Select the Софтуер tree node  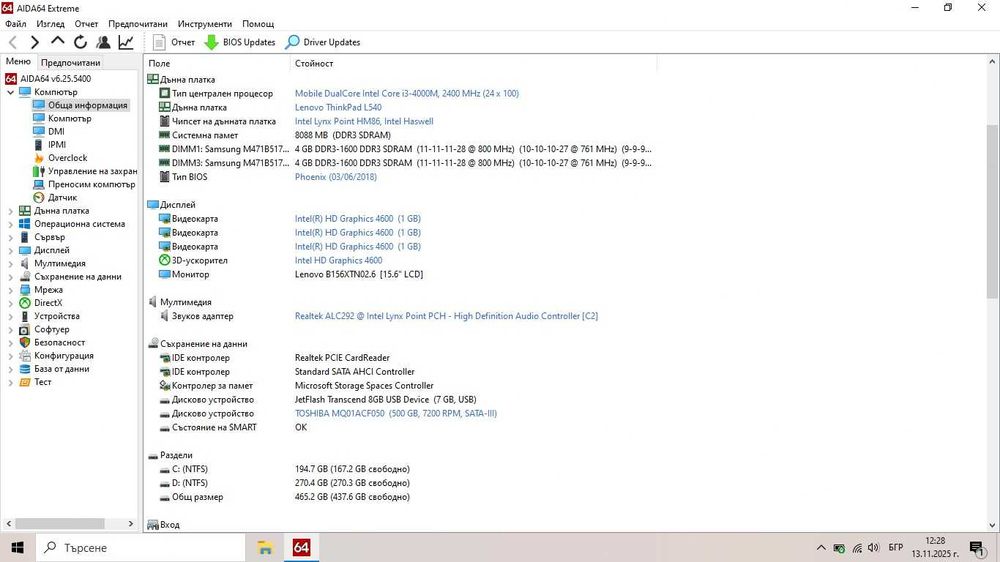click(x=44, y=329)
